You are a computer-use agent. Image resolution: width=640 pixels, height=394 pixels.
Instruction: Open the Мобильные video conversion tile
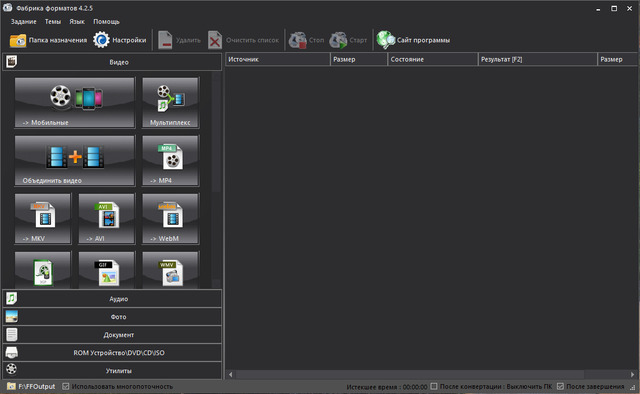(75, 102)
